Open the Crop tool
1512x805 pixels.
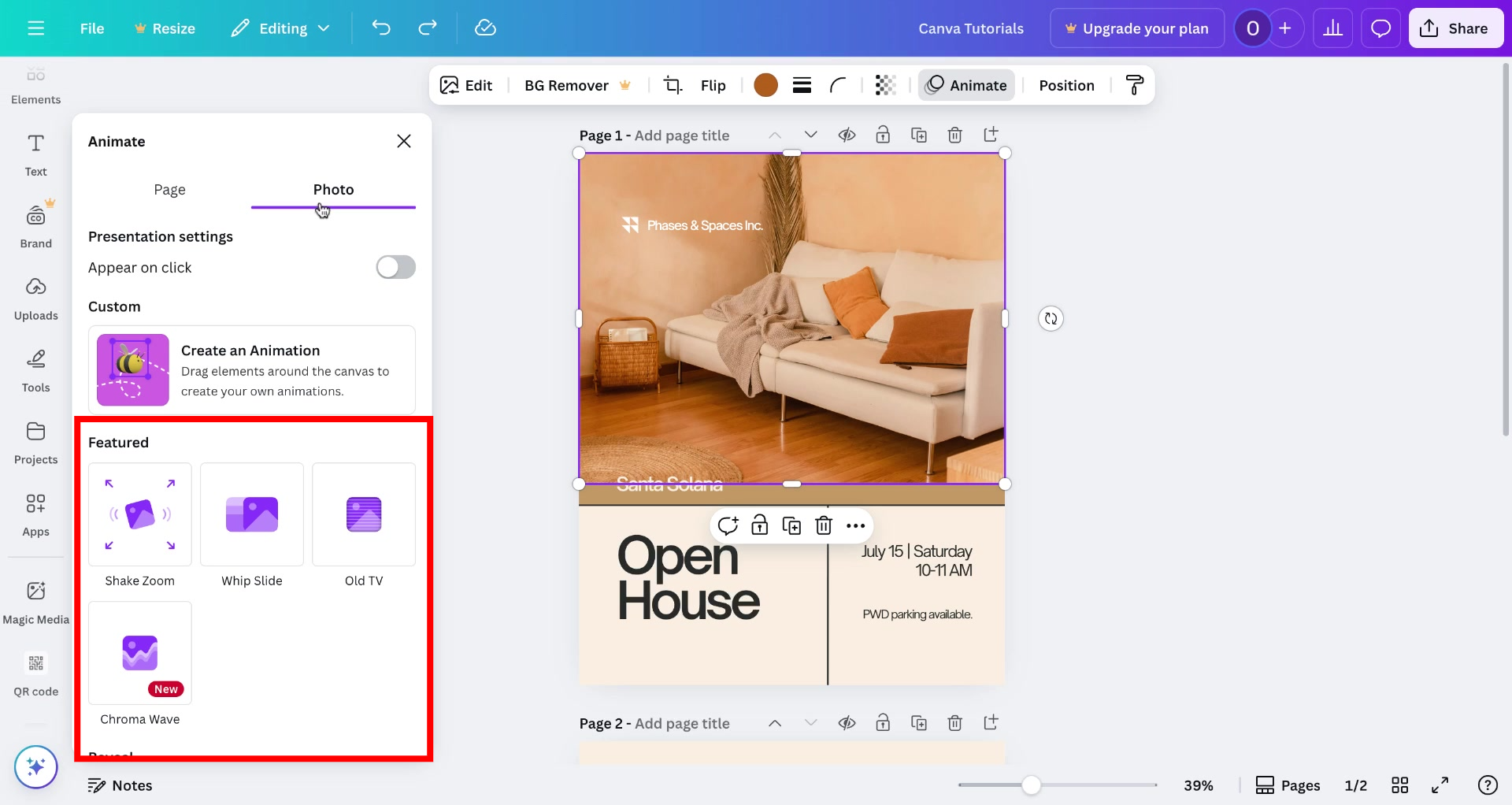pyautogui.click(x=673, y=85)
